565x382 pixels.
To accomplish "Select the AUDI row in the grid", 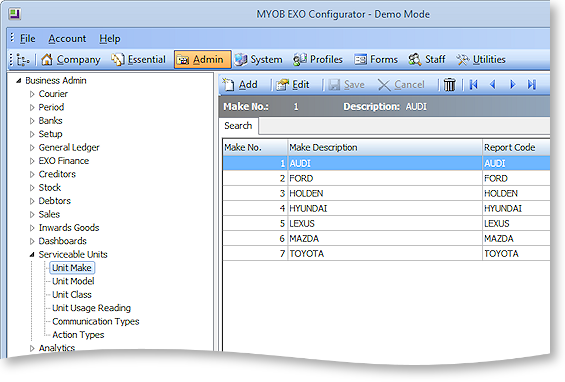I will pos(386,163).
